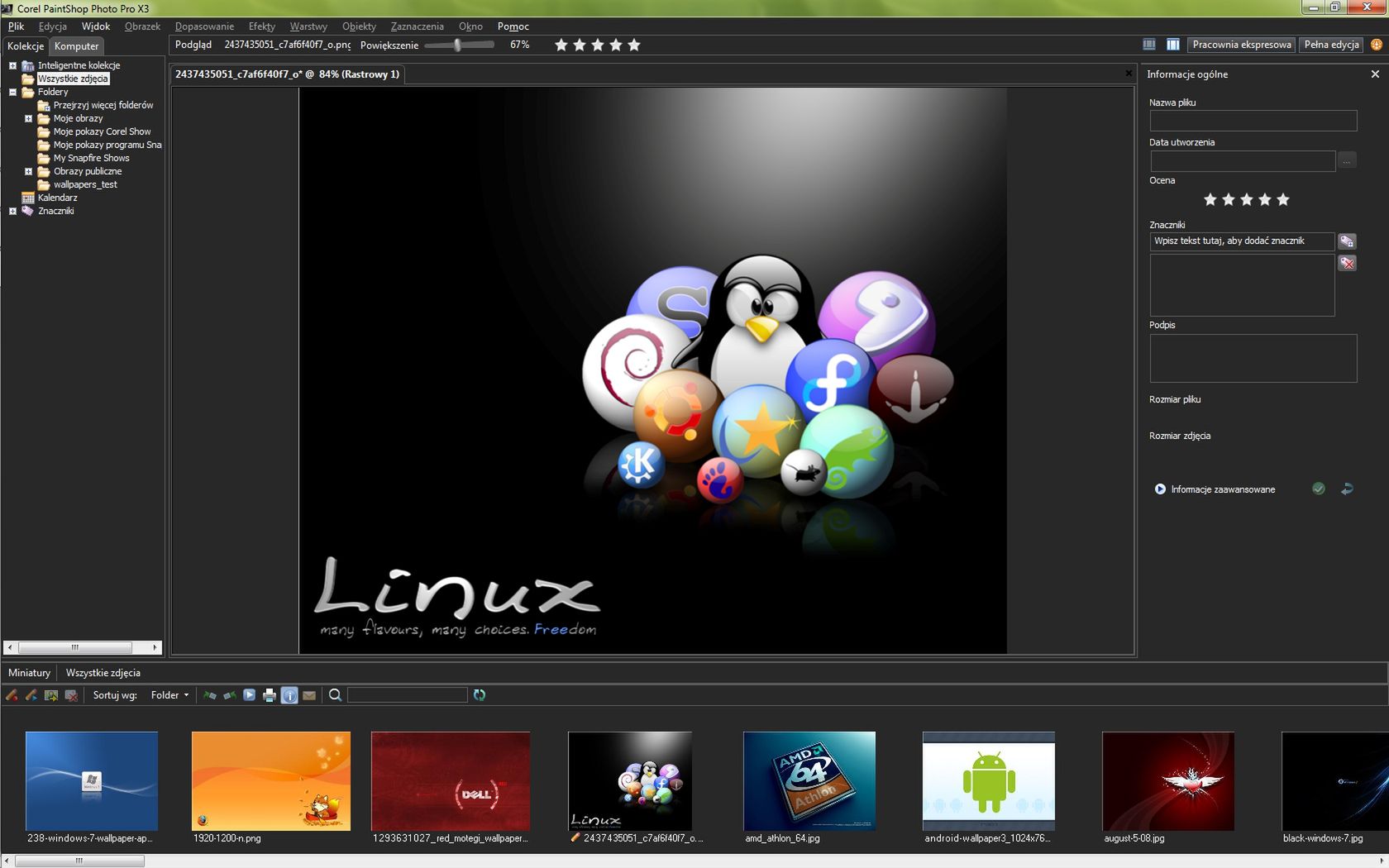Rotate left using the second green arrow icon

(230, 695)
